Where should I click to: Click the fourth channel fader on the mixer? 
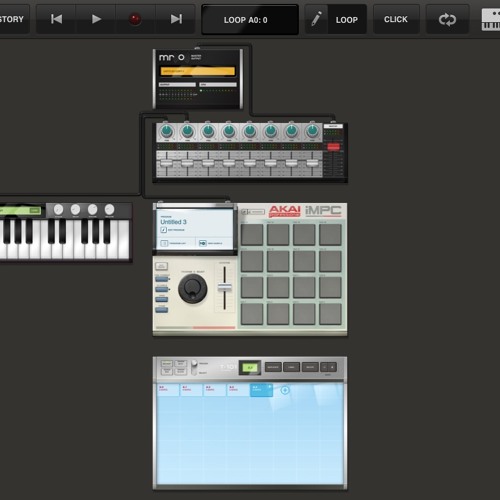point(229,163)
